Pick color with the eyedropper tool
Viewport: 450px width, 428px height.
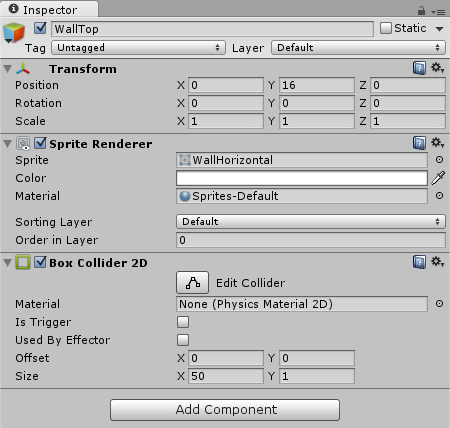438,178
